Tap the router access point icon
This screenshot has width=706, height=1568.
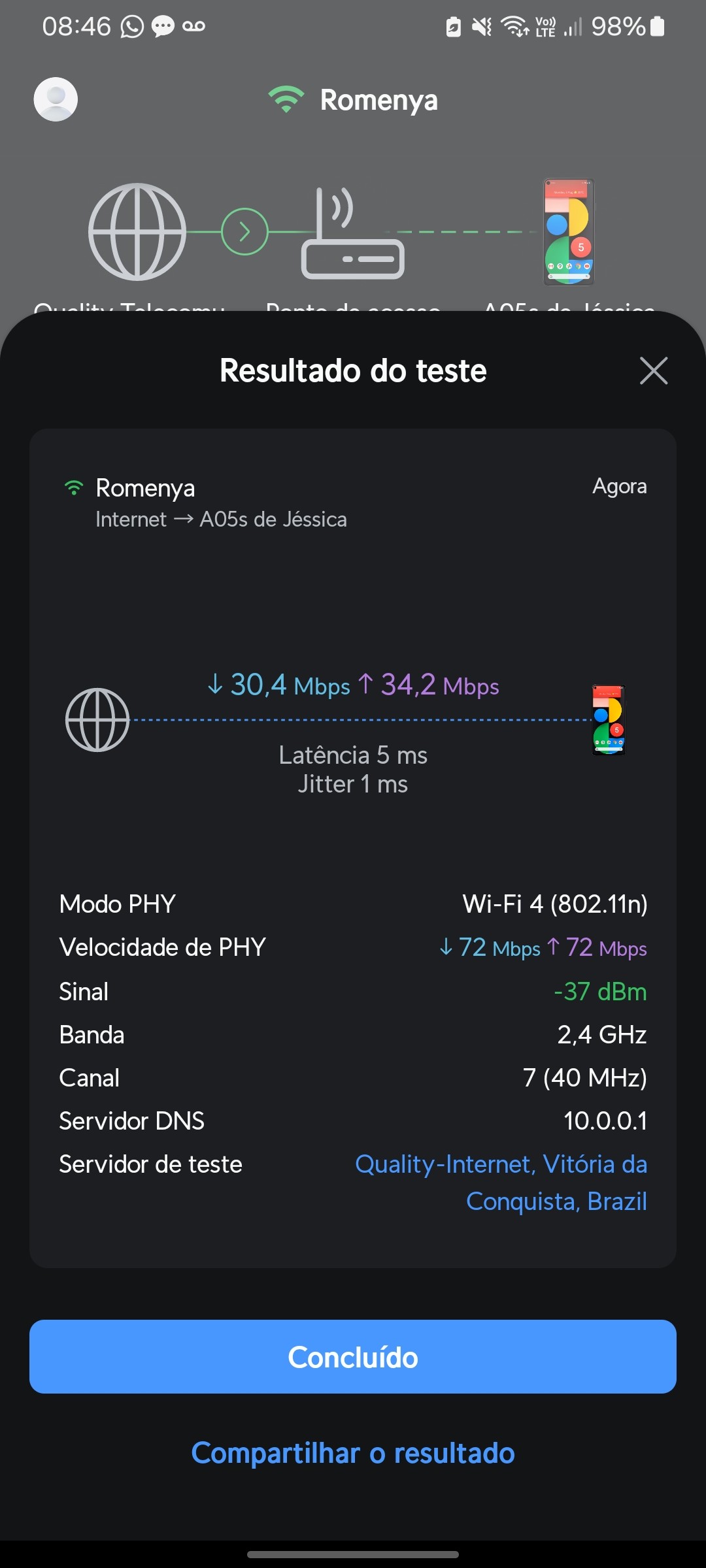pyautogui.click(x=352, y=235)
